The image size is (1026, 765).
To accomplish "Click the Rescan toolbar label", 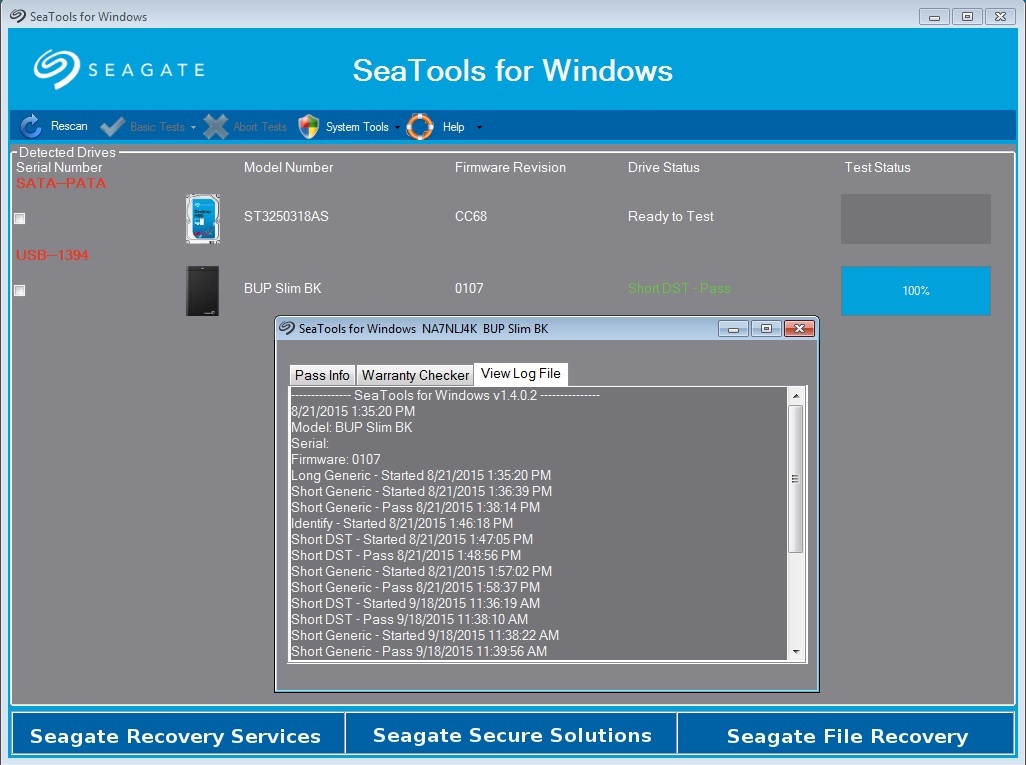I will point(69,126).
